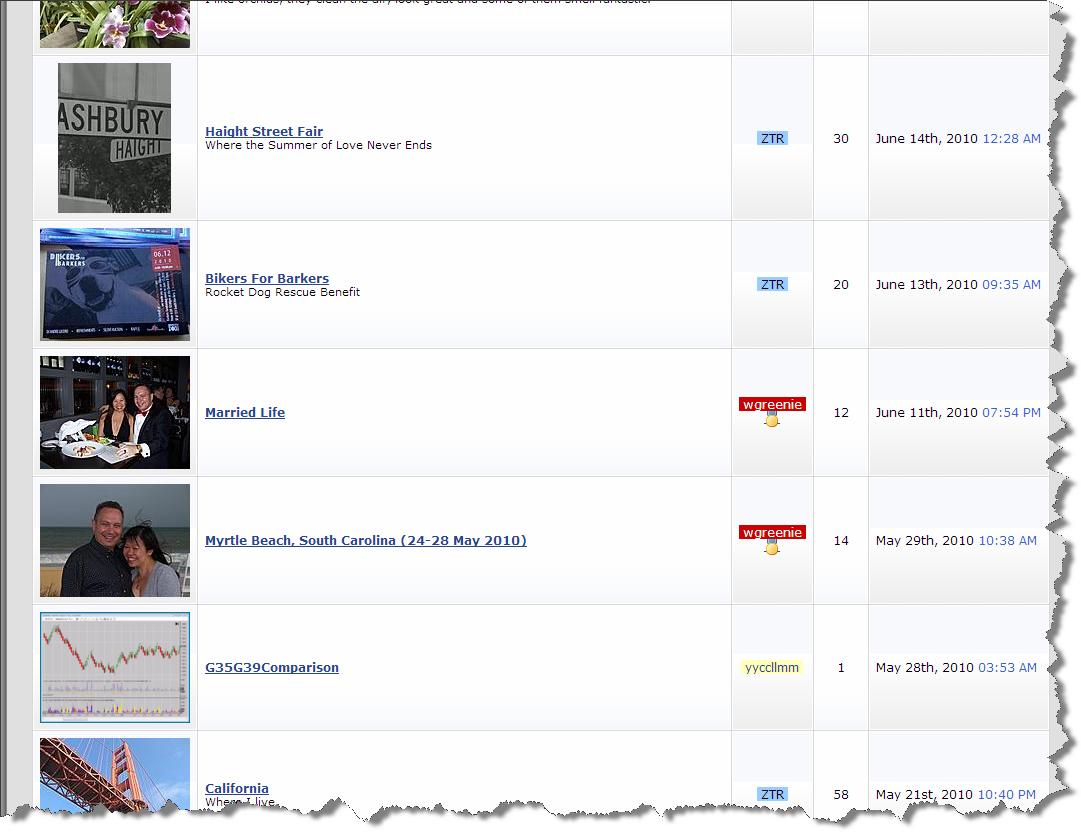The image size is (1081, 832).
Task: Click the Myrtle Beach couple thumbnail
Action: 114,540
